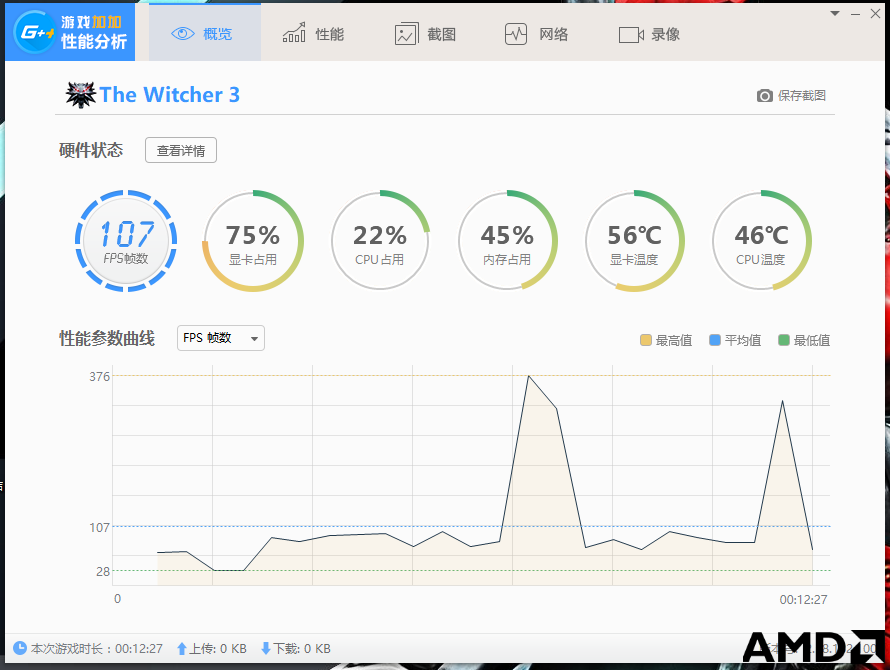Switch to the 性能 performance tab
This screenshot has height=670, width=890.
click(x=313, y=34)
